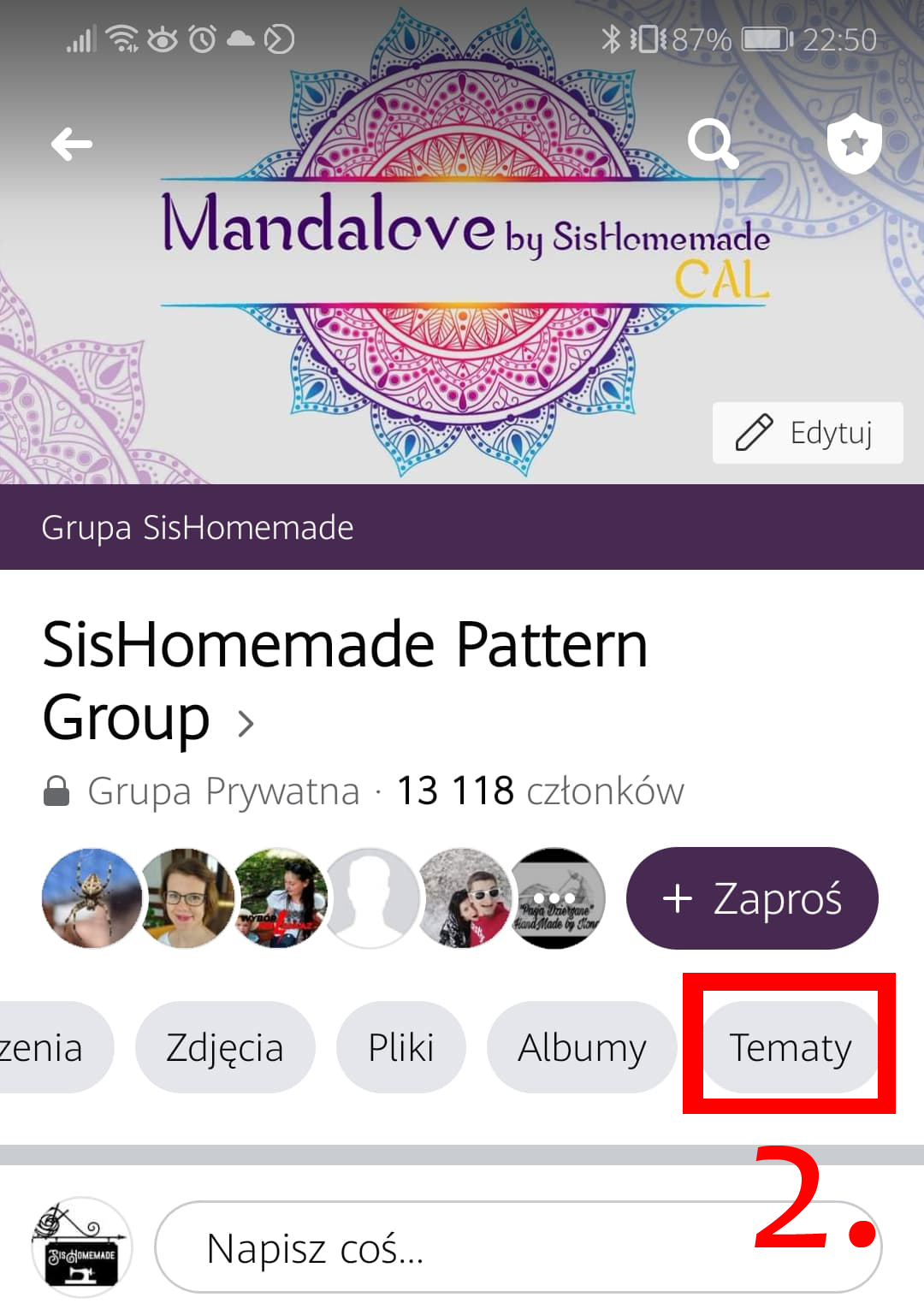Viewport: 924px width, 1309px height.
Task: Tap the back arrow icon
Action: (x=72, y=144)
